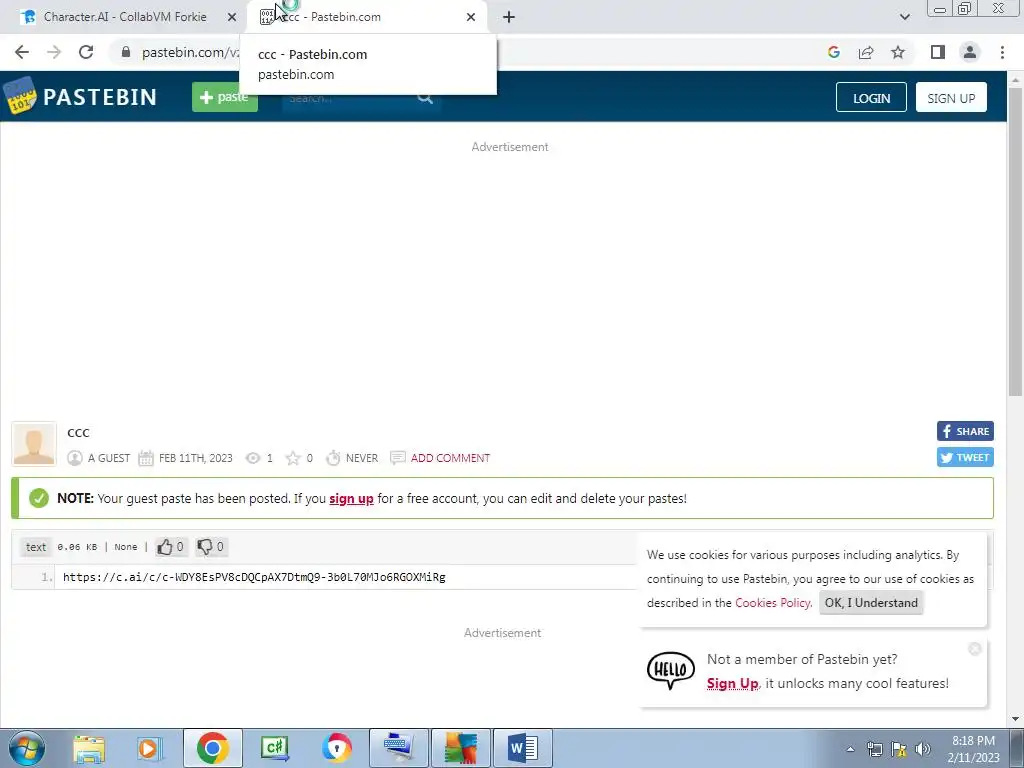
Task: Open File Explorer from the taskbar
Action: click(x=89, y=748)
